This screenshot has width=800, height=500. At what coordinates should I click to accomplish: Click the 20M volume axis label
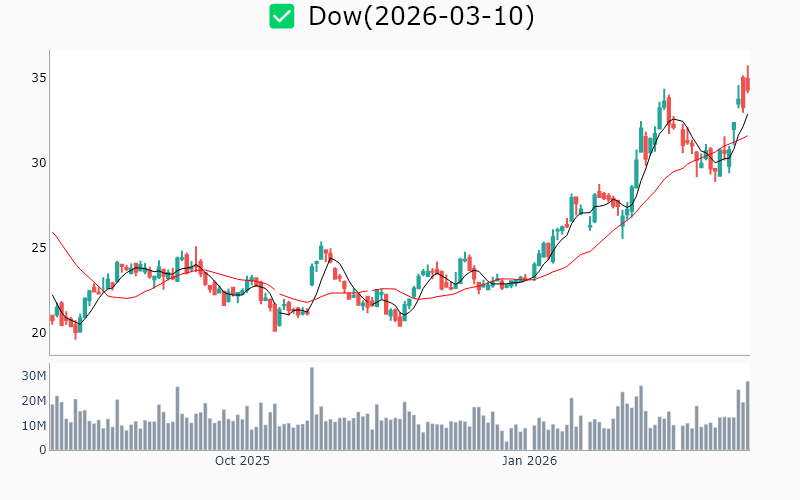34,401
